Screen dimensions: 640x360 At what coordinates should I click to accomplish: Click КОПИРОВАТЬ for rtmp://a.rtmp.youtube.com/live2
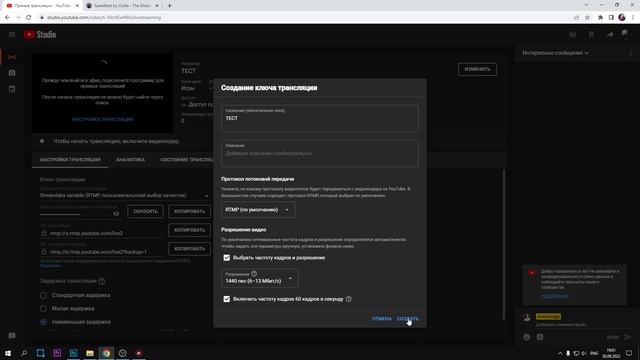coord(189,230)
